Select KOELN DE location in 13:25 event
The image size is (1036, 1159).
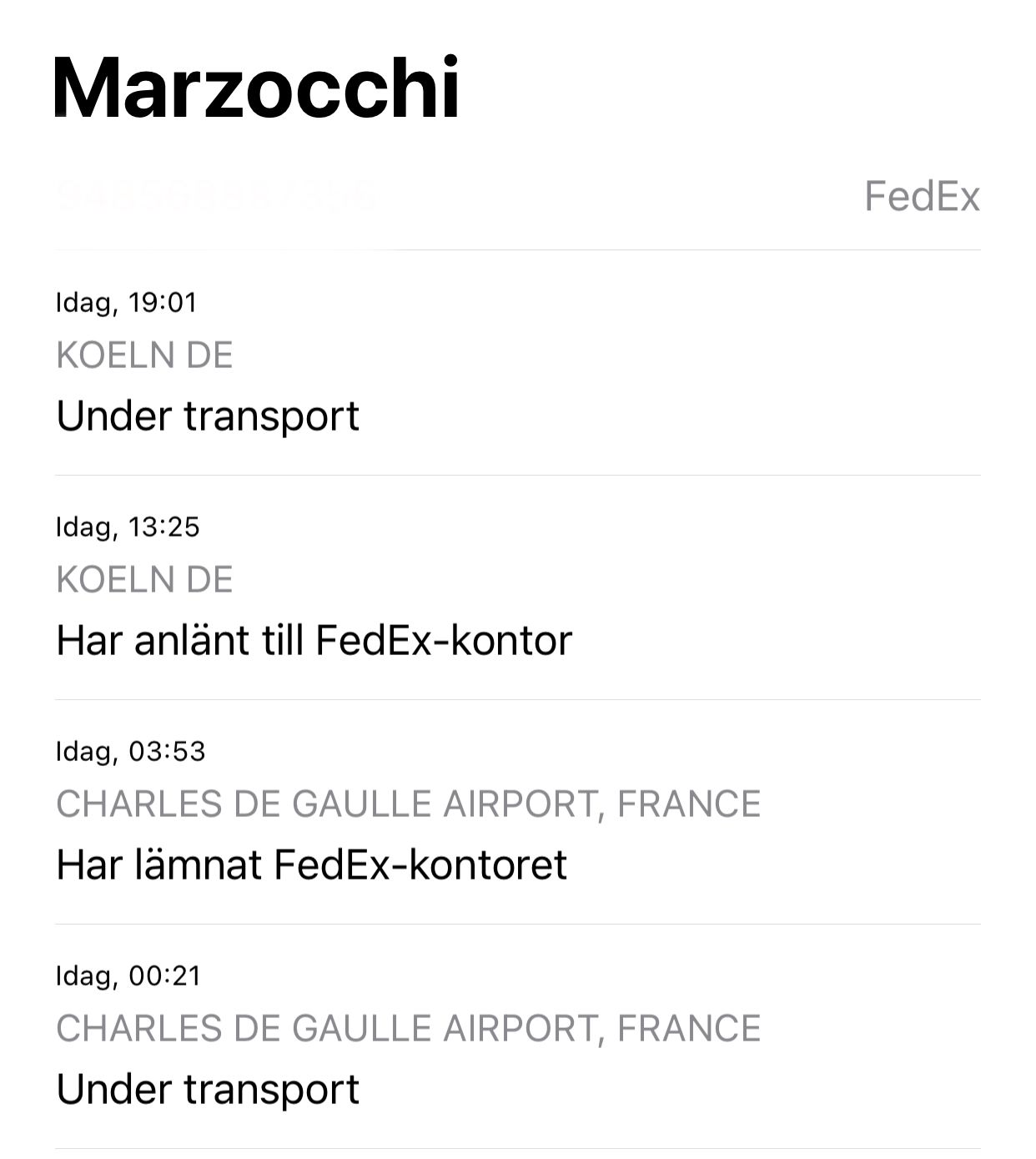pos(144,580)
